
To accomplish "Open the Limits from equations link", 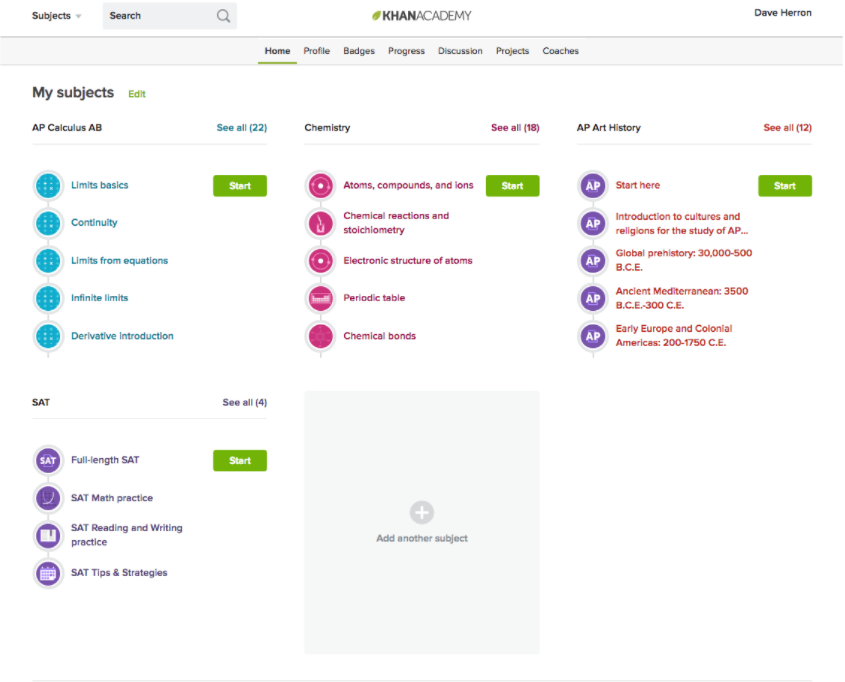I will (x=120, y=261).
